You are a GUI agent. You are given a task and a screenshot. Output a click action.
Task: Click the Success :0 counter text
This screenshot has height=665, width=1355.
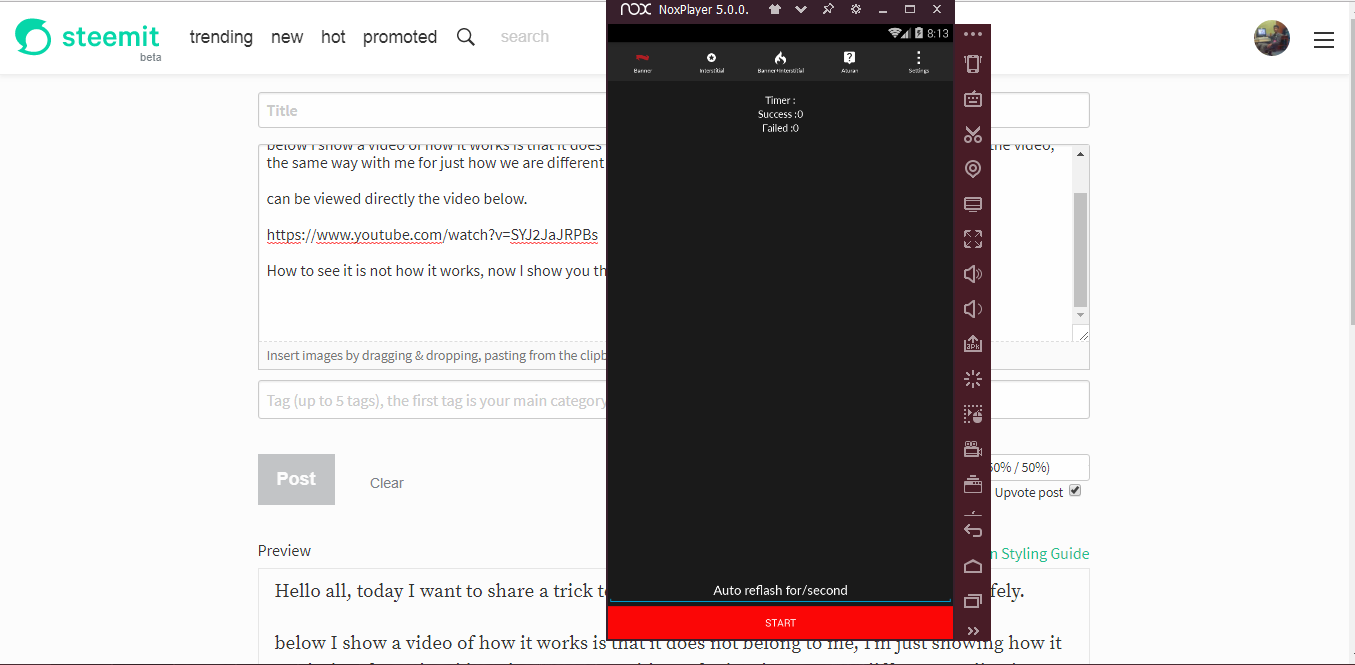click(780, 114)
